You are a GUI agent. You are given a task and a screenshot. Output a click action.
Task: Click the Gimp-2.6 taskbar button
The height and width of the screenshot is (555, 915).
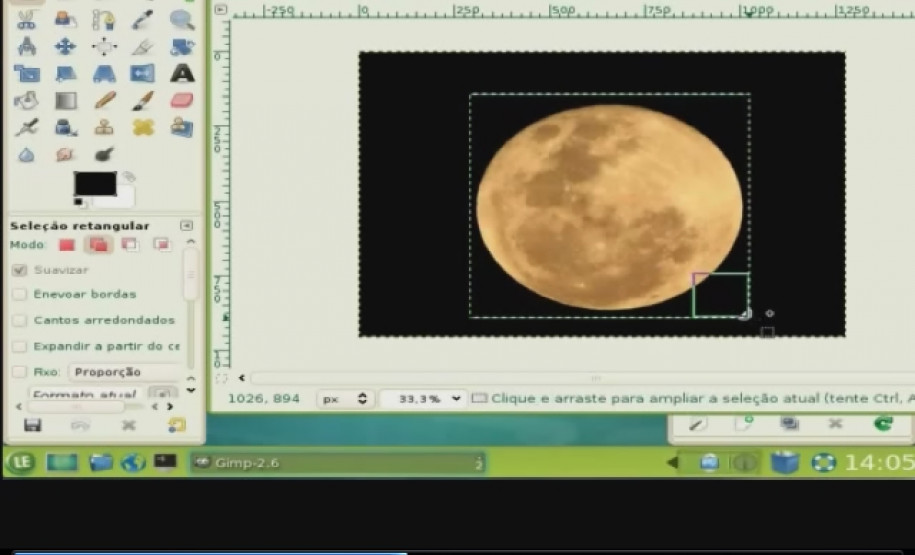click(337, 462)
